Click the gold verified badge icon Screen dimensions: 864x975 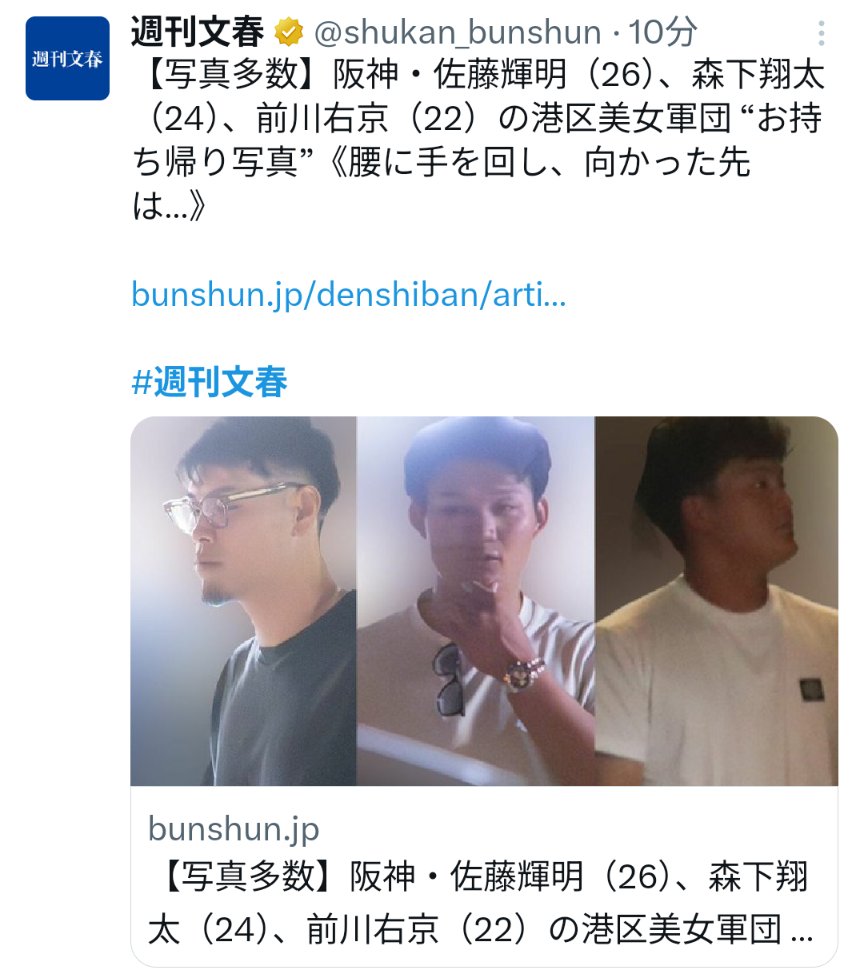(289, 32)
